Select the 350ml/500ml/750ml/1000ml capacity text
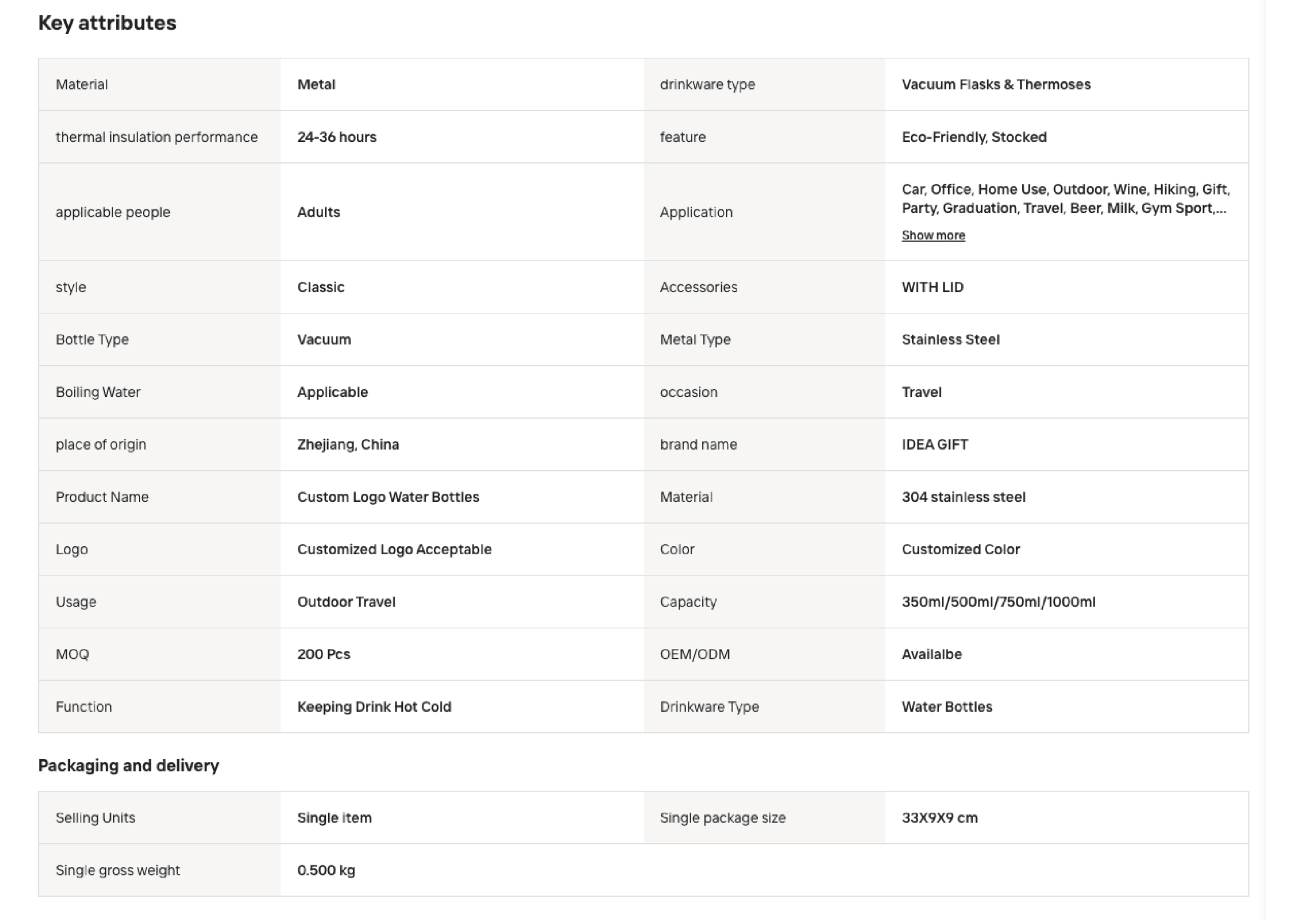This screenshot has width=1306, height=924. pyautogui.click(x=998, y=602)
